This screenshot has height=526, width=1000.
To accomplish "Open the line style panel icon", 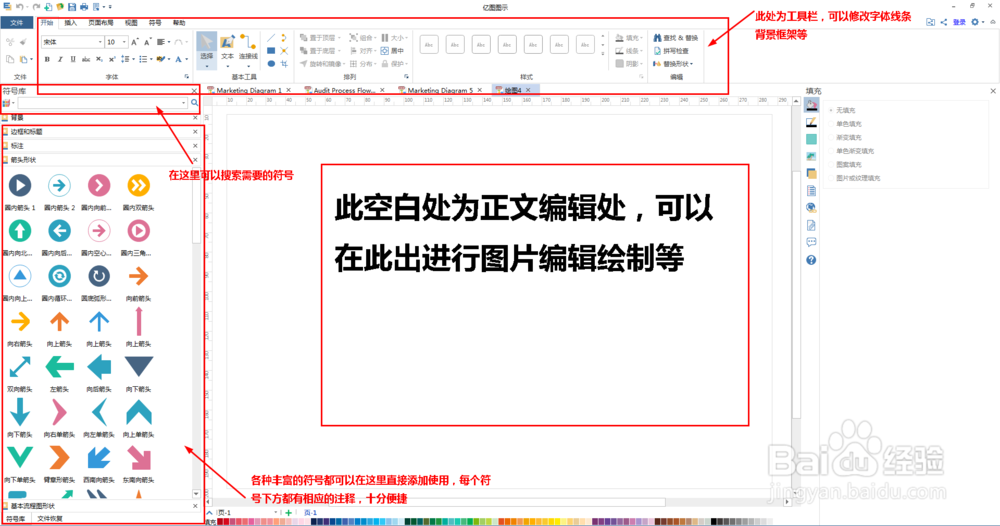I will coord(811,122).
